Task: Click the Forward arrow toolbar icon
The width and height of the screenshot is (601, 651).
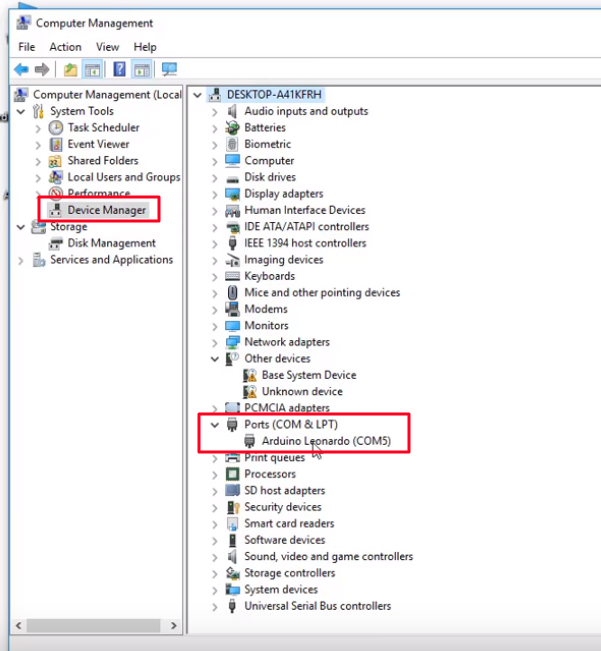Action: (42, 69)
